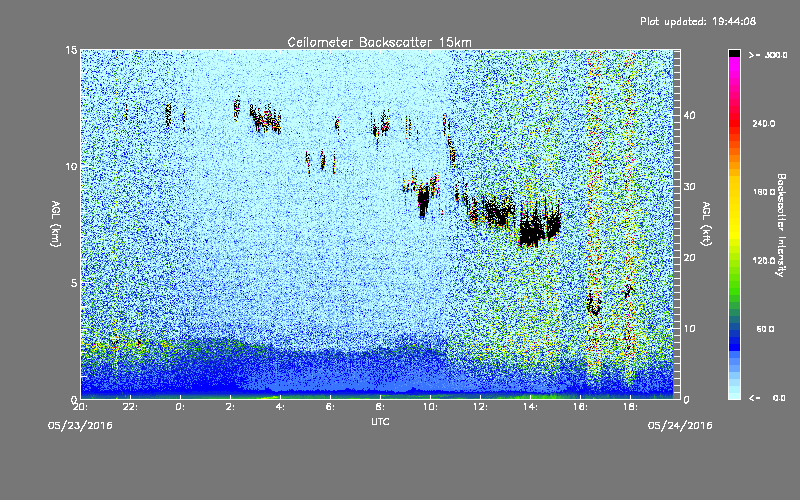Click the '120.0' colorbar value
This screenshot has width=800, height=500.
coord(764,261)
